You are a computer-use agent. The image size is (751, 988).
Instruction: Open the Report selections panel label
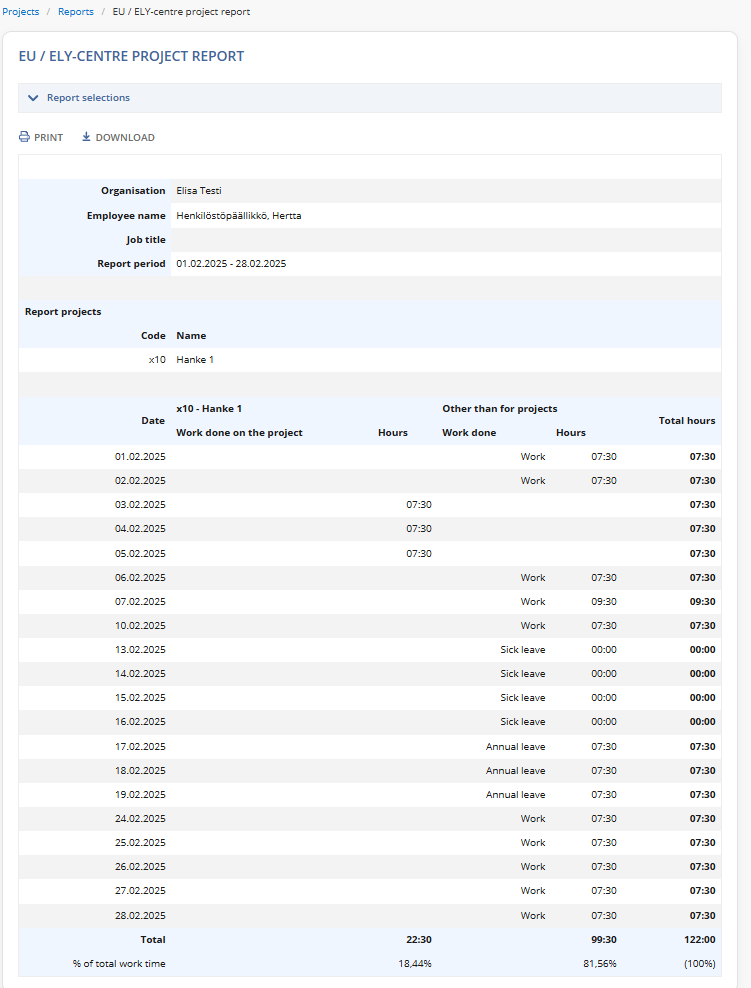[88, 98]
